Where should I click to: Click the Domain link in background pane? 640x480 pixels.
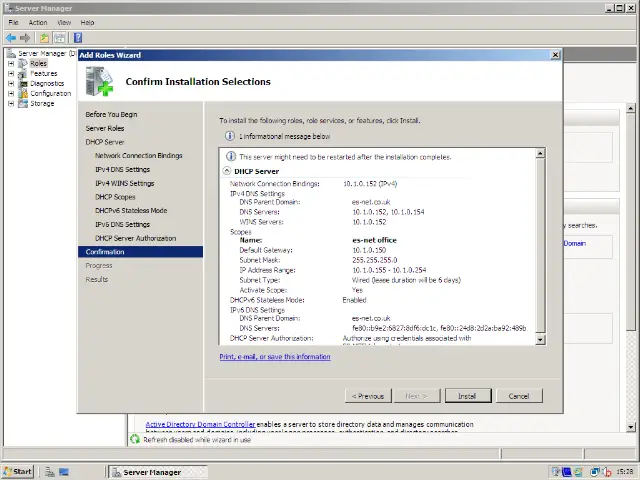tap(575, 243)
